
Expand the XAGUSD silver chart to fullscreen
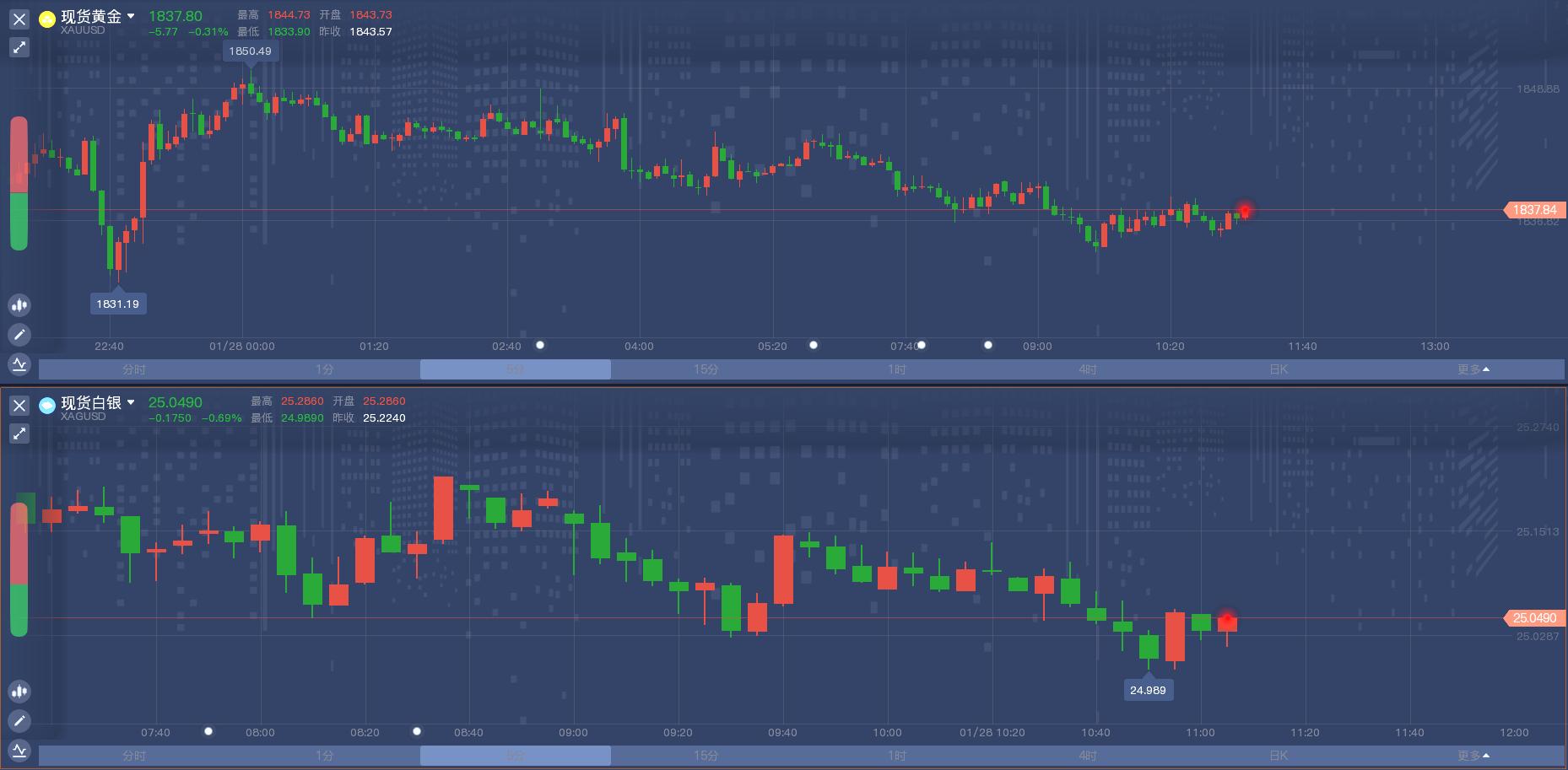click(19, 433)
